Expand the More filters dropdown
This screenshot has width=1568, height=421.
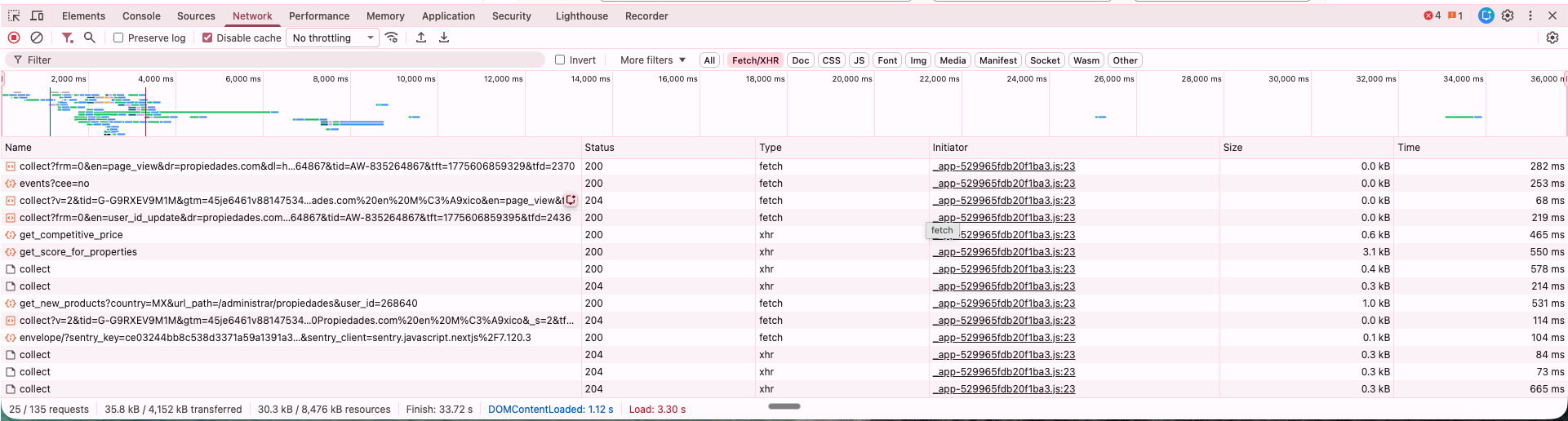coord(652,60)
